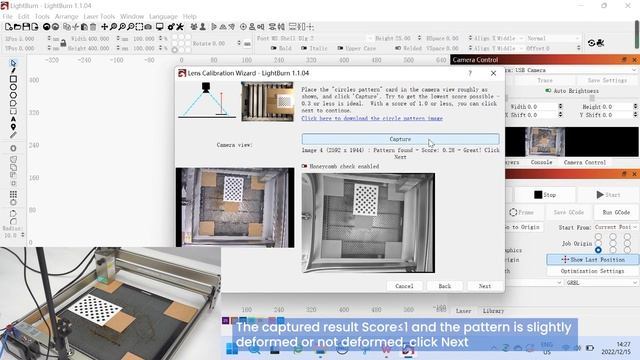Viewport: 640px width, 360px height.
Task: Toggle the Welded text switch
Action: (x=398, y=48)
